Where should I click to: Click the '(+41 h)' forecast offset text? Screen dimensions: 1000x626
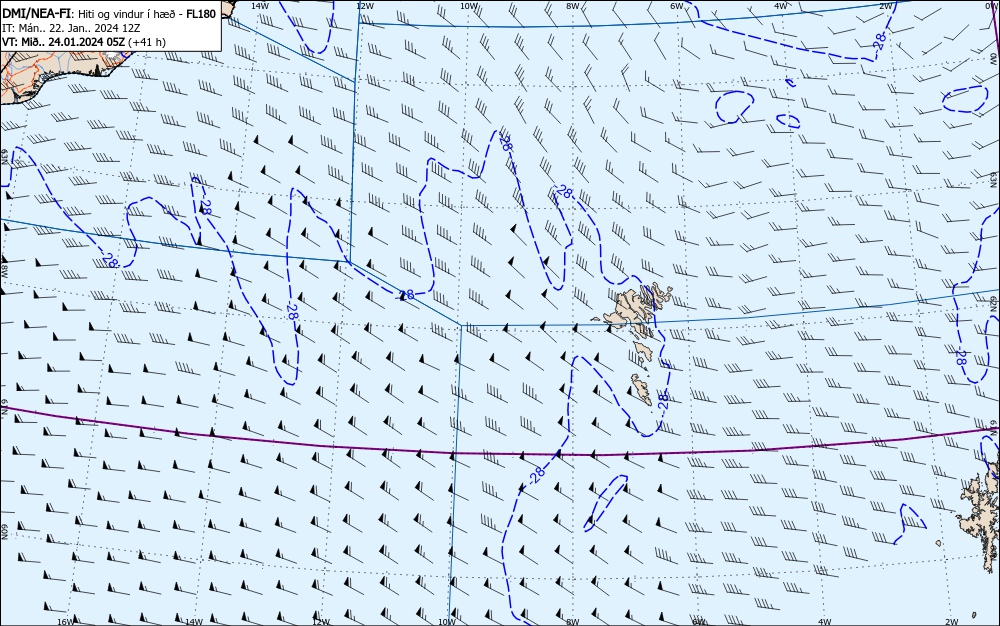(147, 42)
